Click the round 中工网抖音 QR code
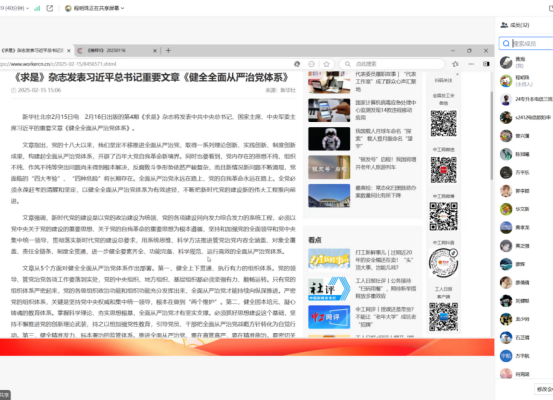The image size is (553, 400). [x=444, y=262]
